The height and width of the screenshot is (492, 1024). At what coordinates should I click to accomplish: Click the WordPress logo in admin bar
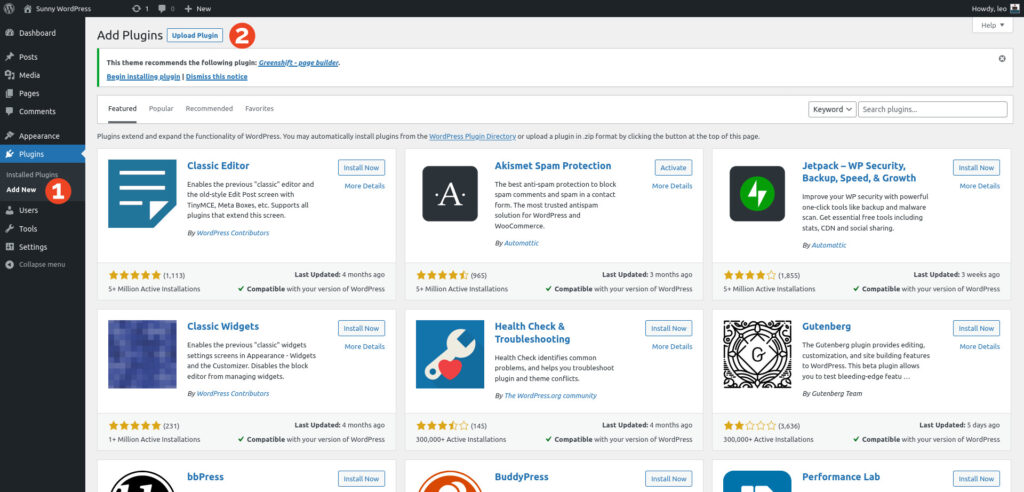(x=9, y=8)
